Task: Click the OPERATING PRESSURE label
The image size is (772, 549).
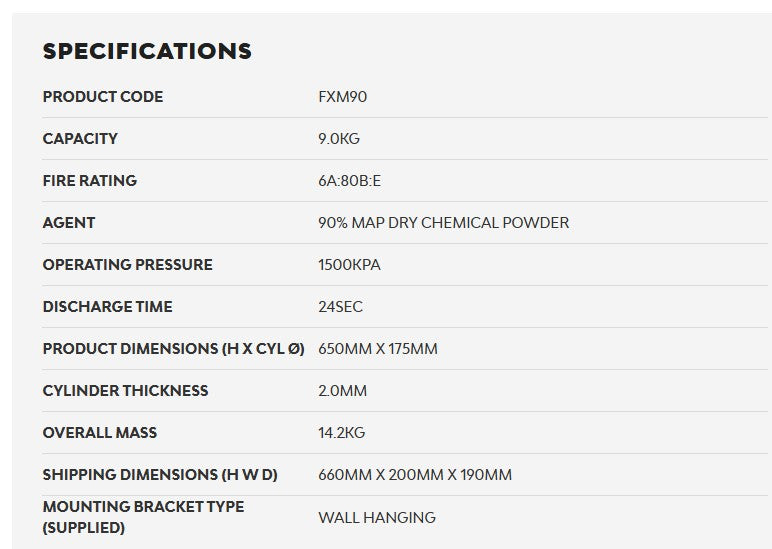Action: point(127,265)
